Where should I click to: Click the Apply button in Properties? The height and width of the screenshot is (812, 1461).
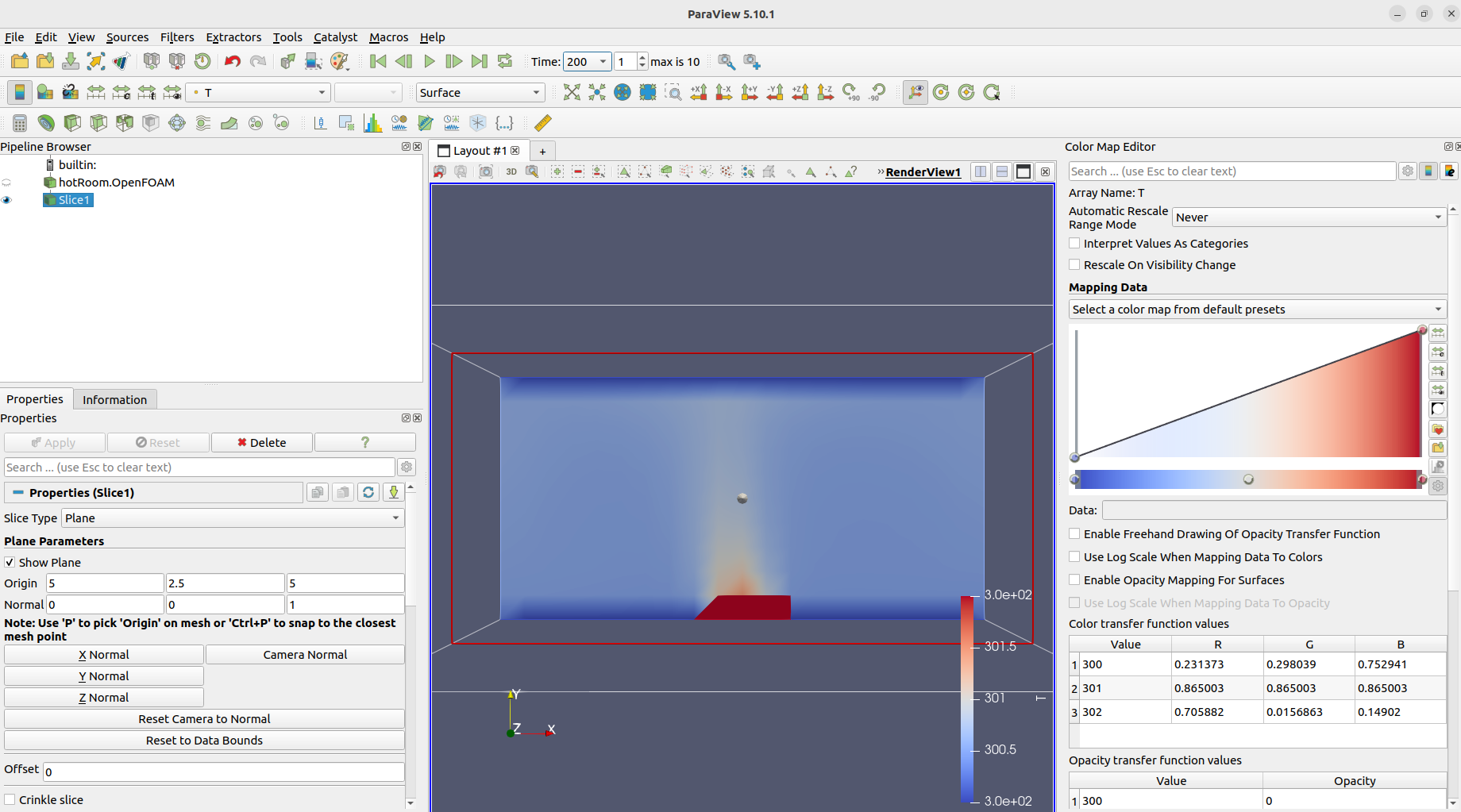(x=54, y=442)
